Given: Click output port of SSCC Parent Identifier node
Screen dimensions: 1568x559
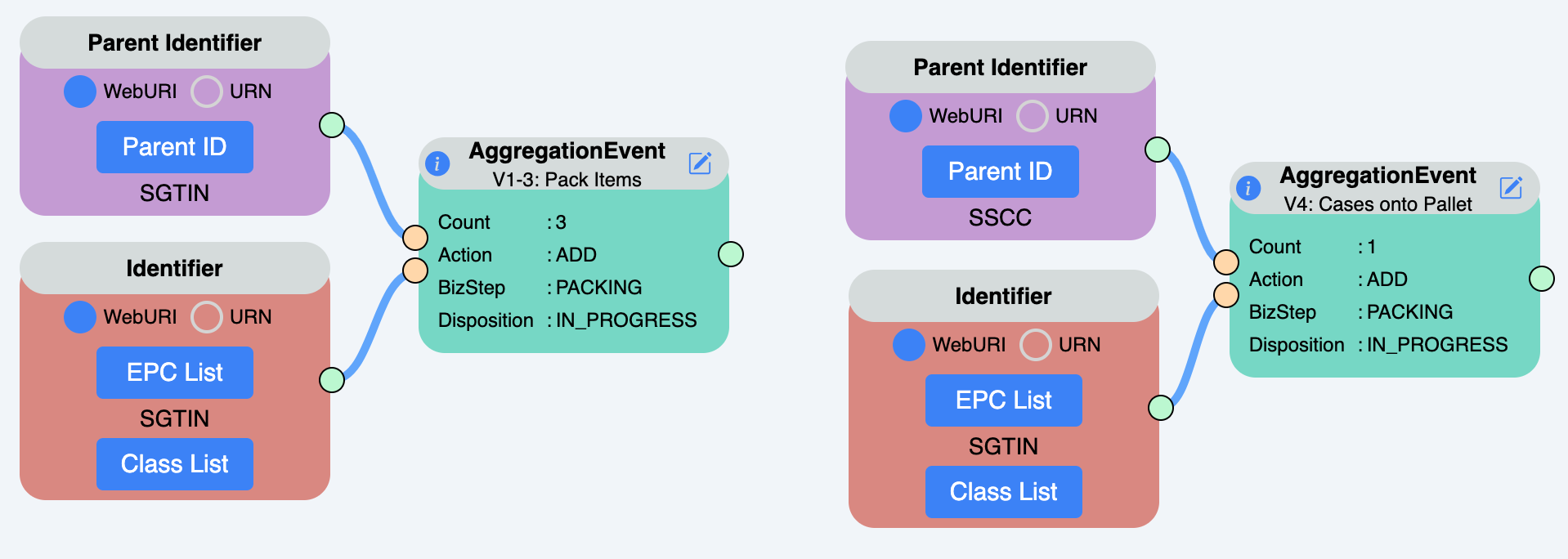Looking at the screenshot, I should pos(1158,150).
